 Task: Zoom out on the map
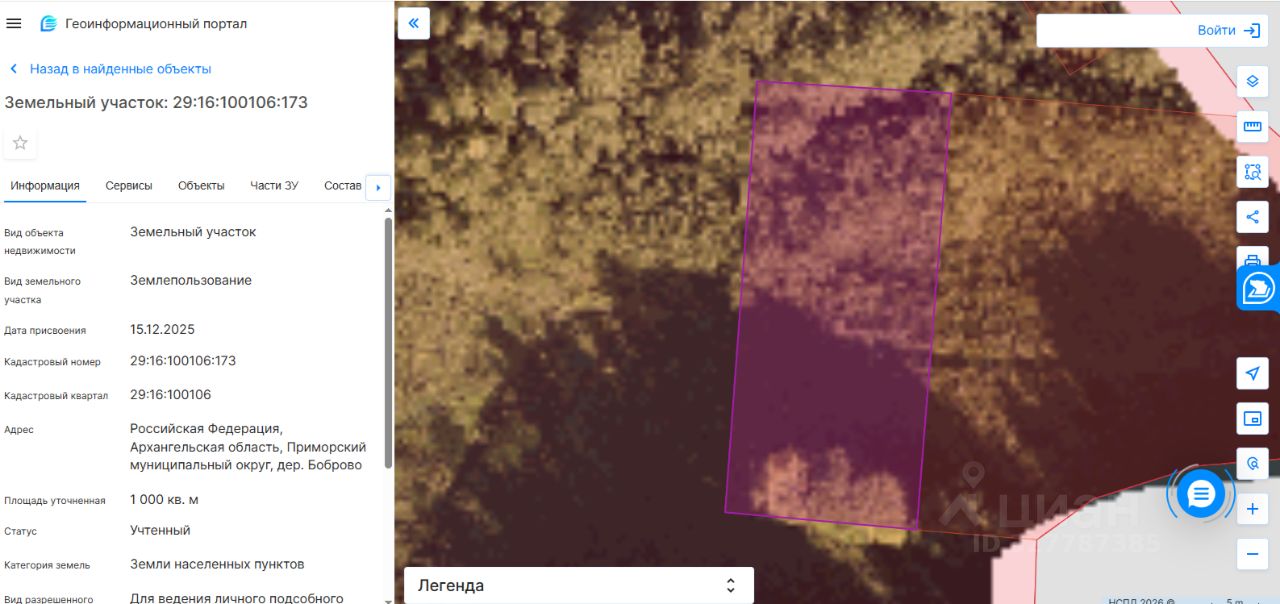(x=1252, y=553)
